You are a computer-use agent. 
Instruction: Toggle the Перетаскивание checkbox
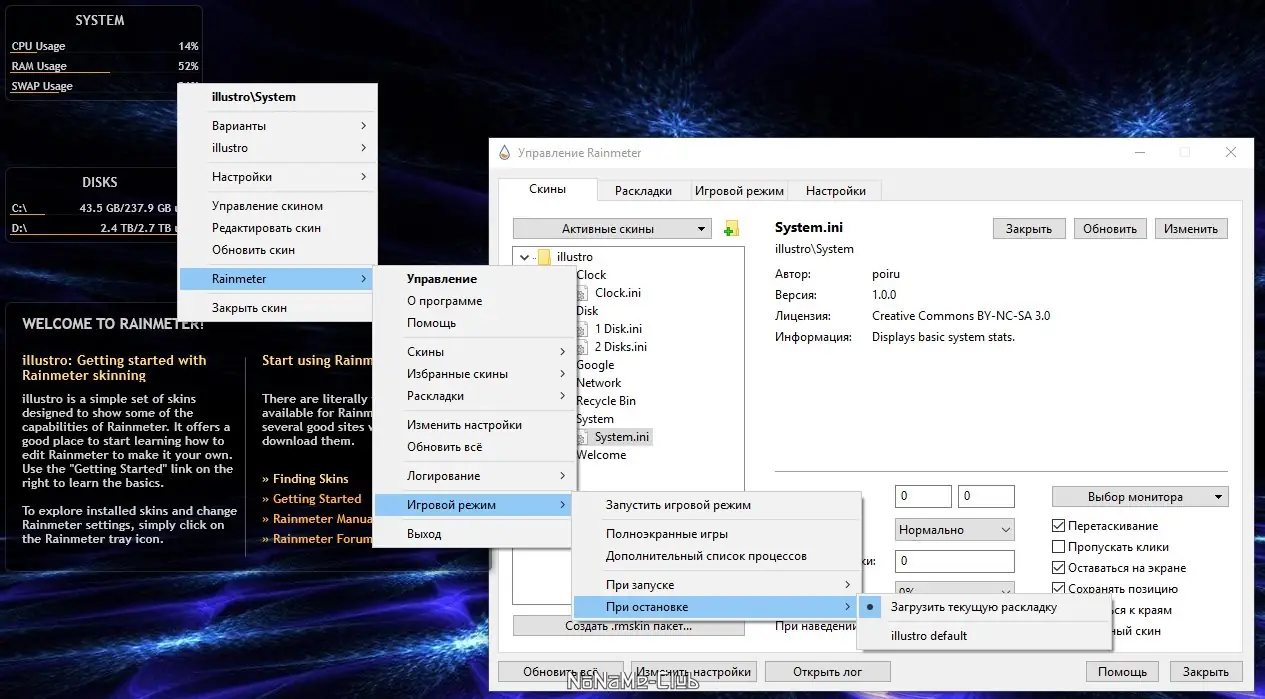(1059, 526)
